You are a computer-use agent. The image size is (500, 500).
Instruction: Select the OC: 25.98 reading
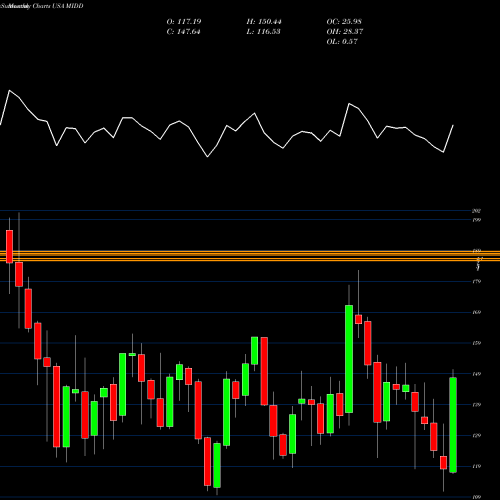pyautogui.click(x=344, y=22)
